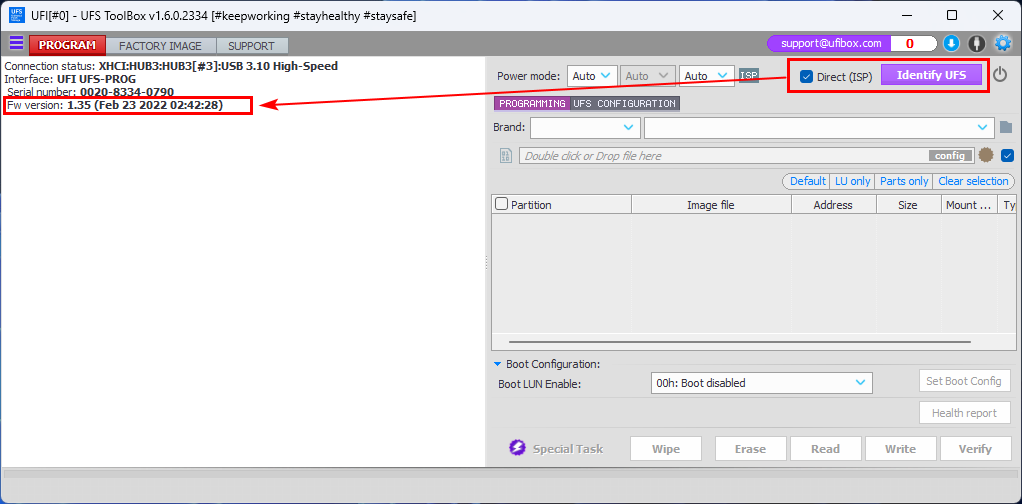Viewport: 1022px width, 504px height.
Task: Click the Read button
Action: tap(825, 449)
